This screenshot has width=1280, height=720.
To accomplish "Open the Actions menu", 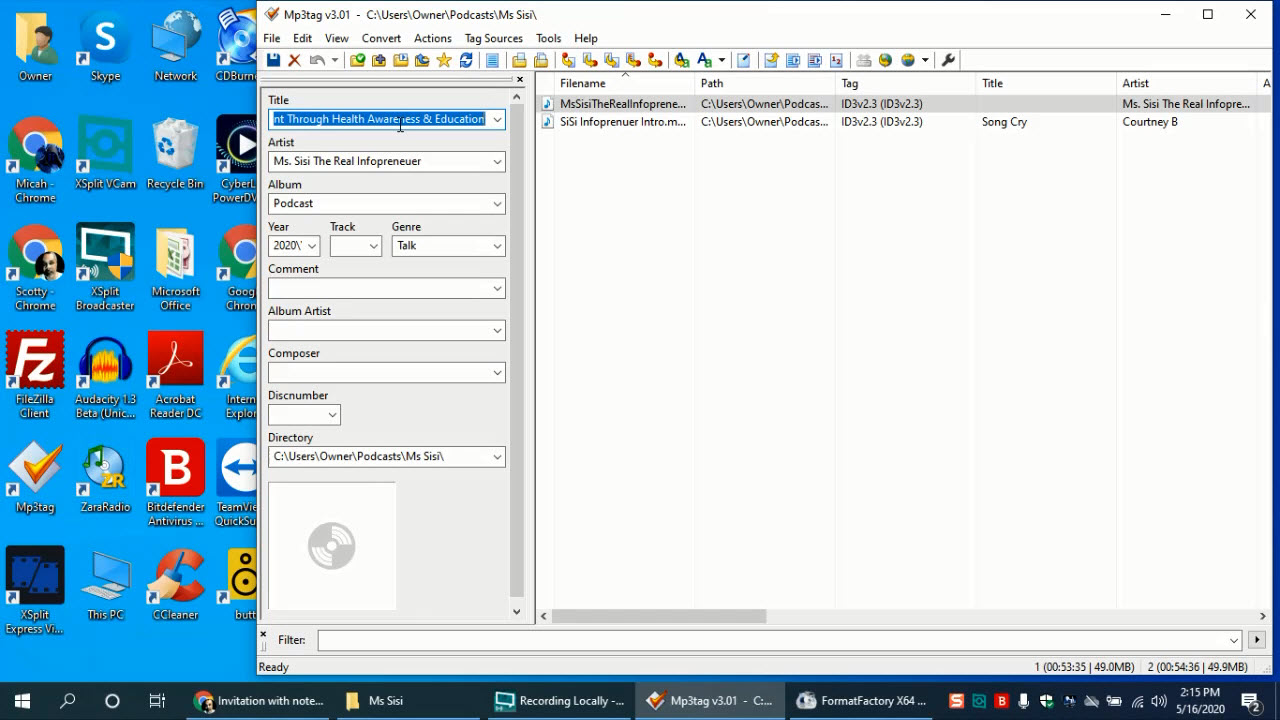I will [x=433, y=38].
